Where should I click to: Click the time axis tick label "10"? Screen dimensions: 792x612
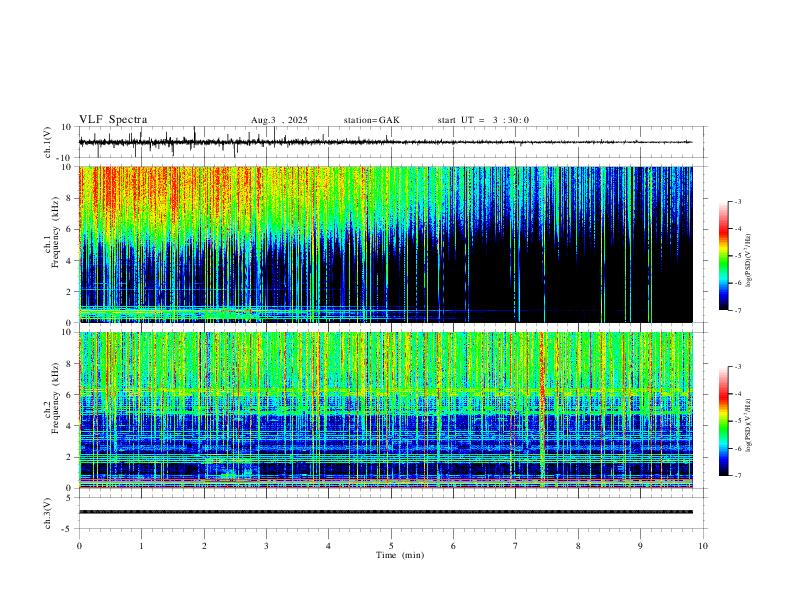coord(703,546)
